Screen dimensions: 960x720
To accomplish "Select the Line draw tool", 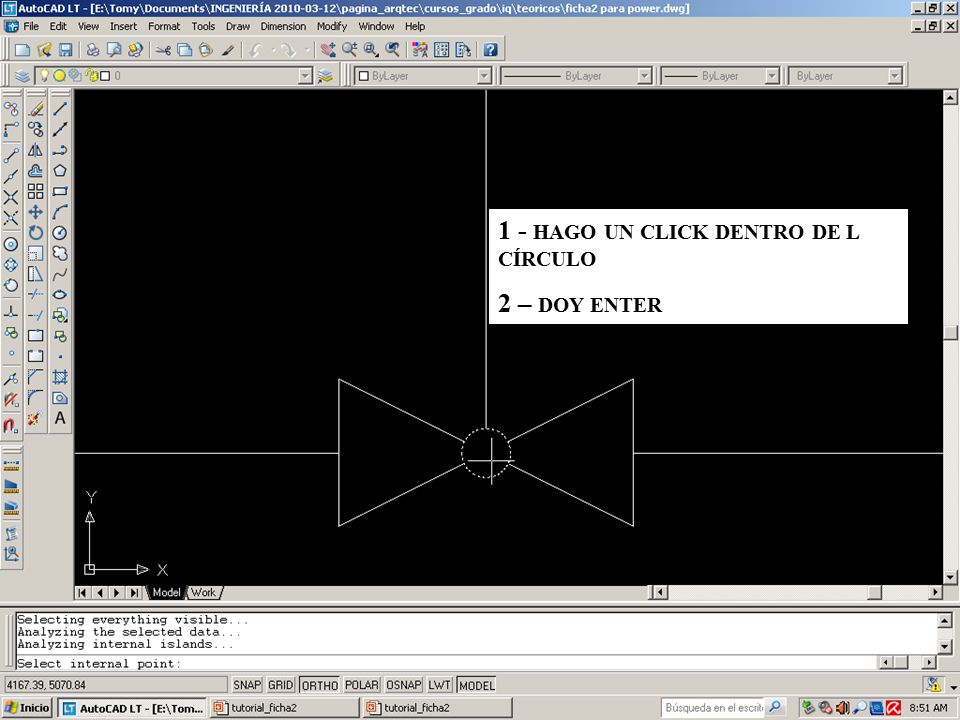I will [x=60, y=109].
